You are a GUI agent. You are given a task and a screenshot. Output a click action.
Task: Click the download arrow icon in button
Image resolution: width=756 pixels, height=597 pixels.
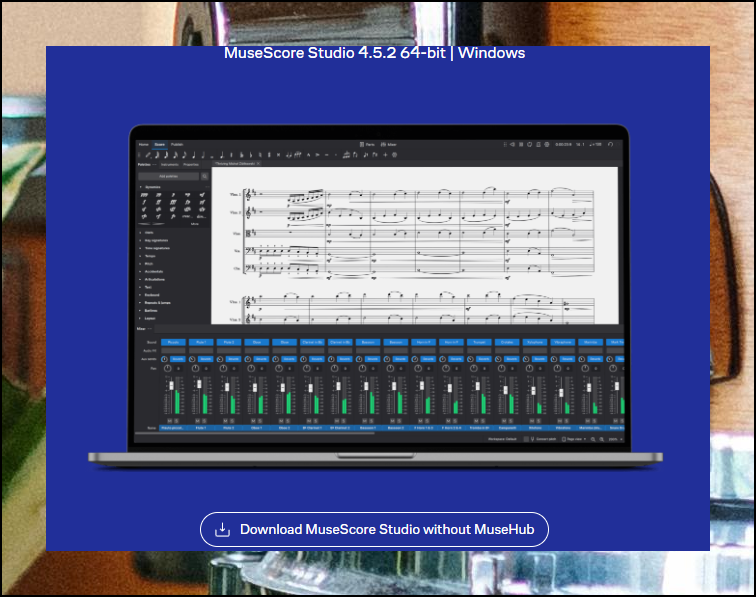coord(222,529)
